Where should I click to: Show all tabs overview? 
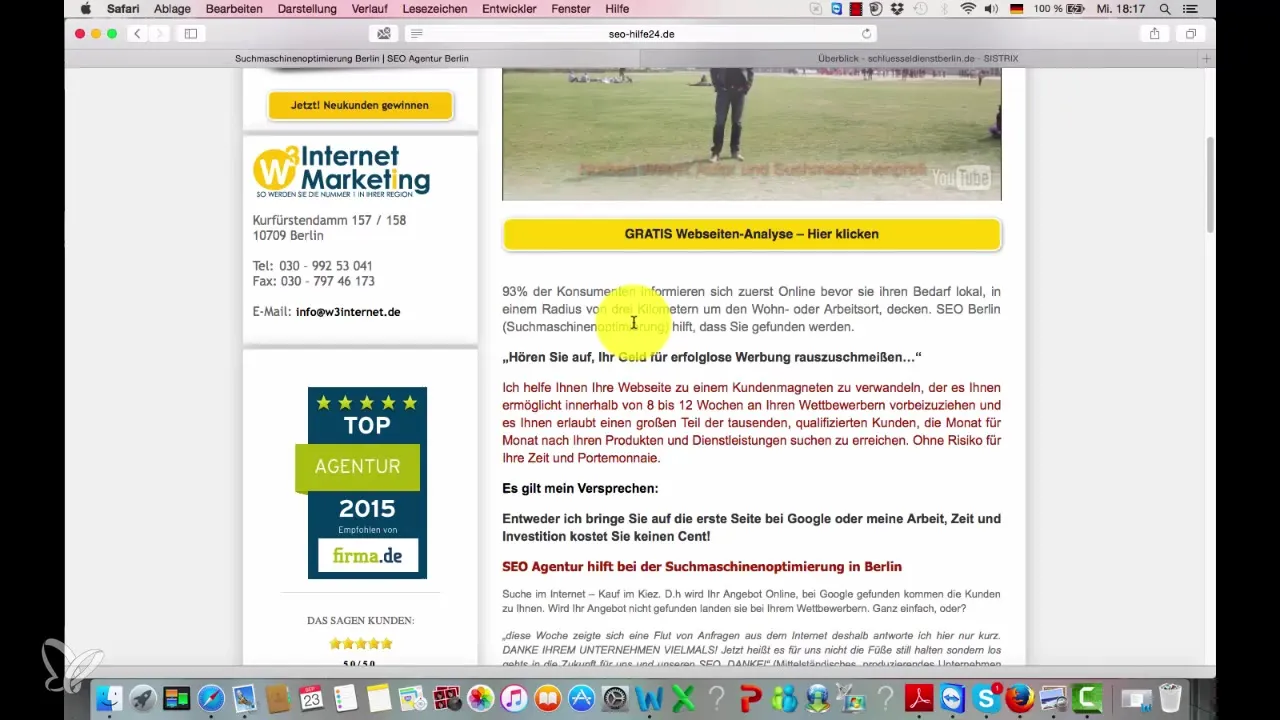[1190, 33]
